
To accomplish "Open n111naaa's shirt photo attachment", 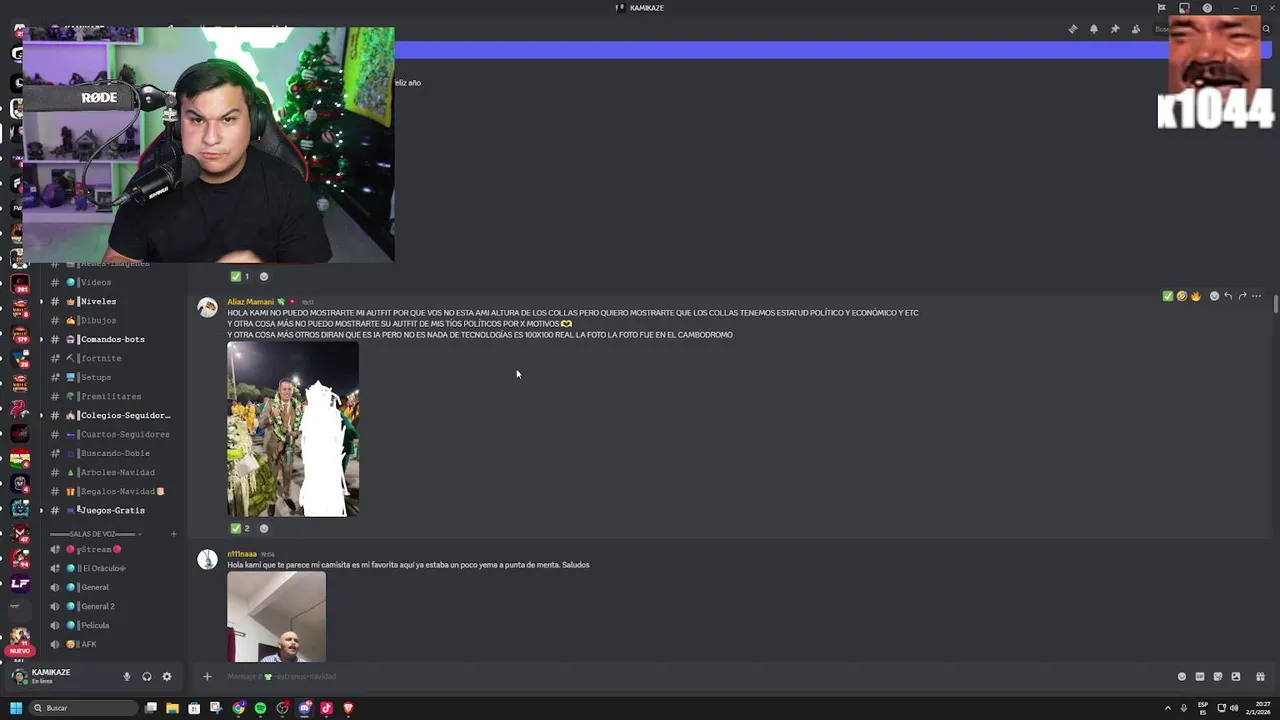I will point(276,617).
